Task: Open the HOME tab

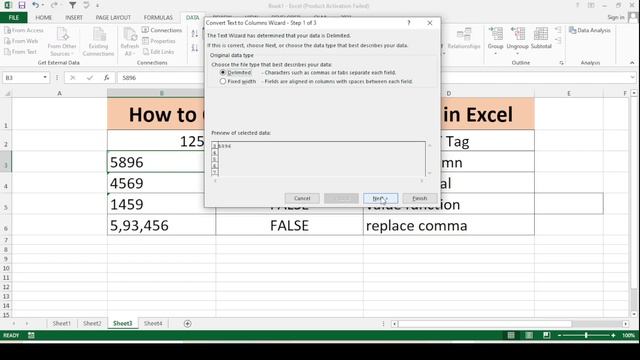Action: 43,18
